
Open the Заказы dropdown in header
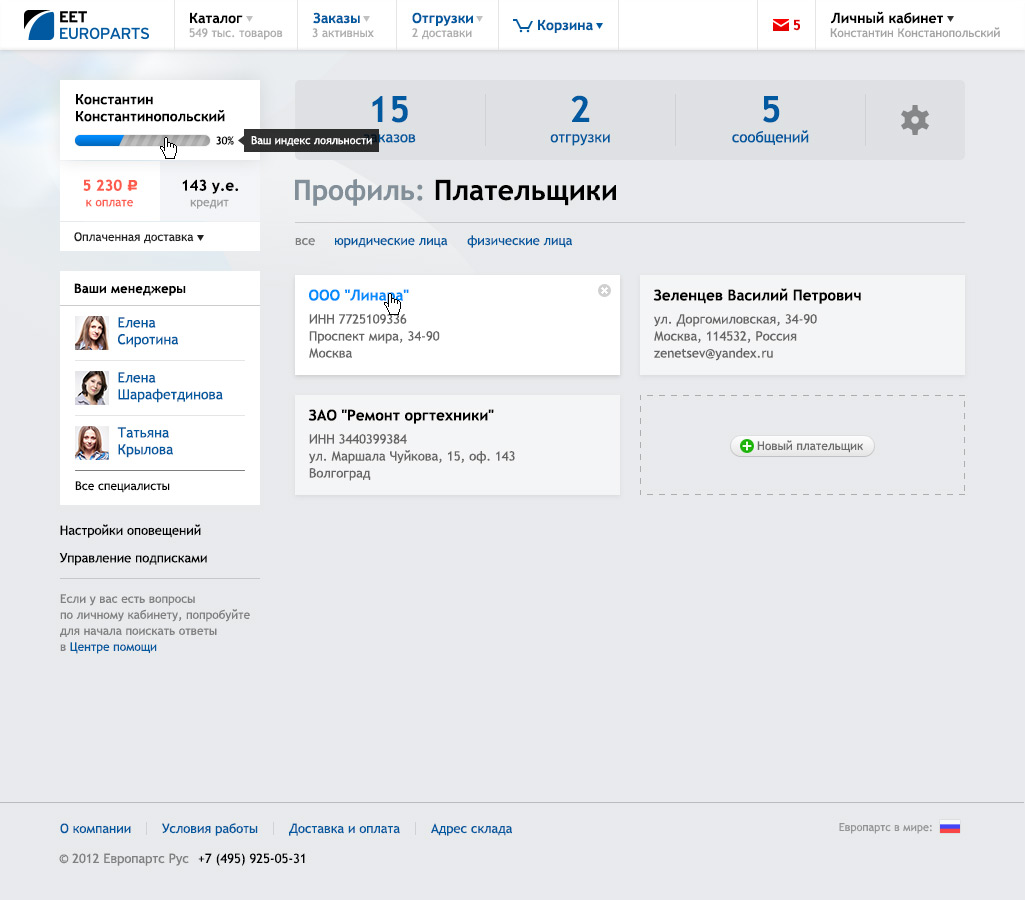coord(341,18)
